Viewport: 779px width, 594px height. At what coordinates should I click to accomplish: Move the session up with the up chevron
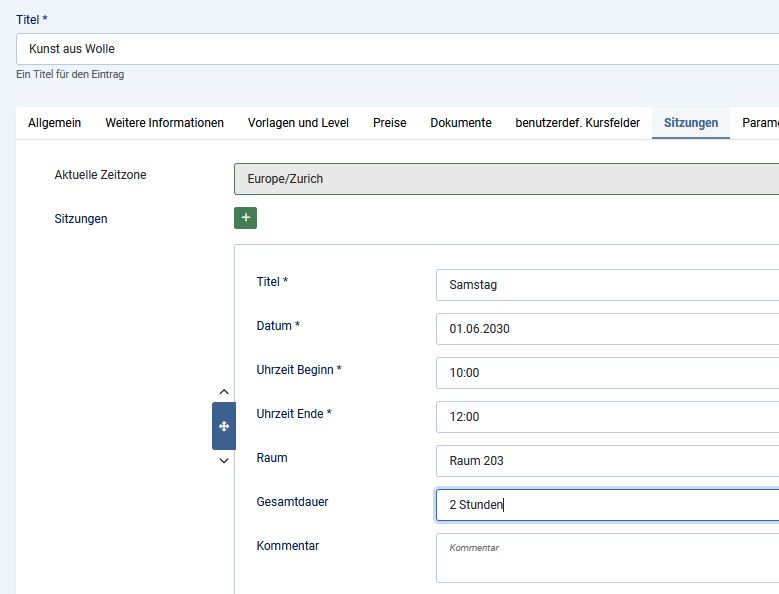(224, 392)
